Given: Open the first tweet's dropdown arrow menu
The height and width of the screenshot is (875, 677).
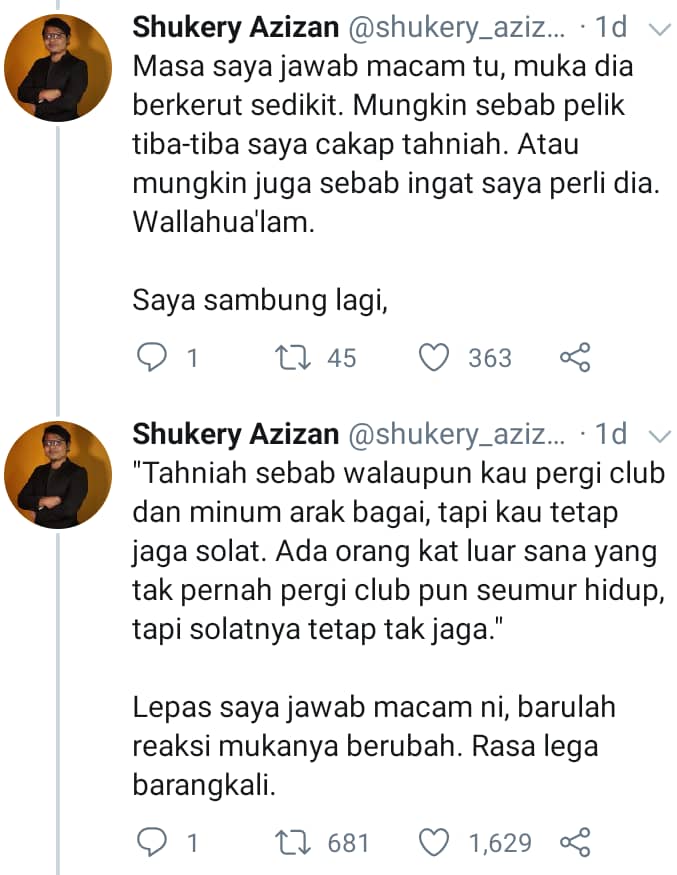Looking at the screenshot, I should tap(659, 32).
